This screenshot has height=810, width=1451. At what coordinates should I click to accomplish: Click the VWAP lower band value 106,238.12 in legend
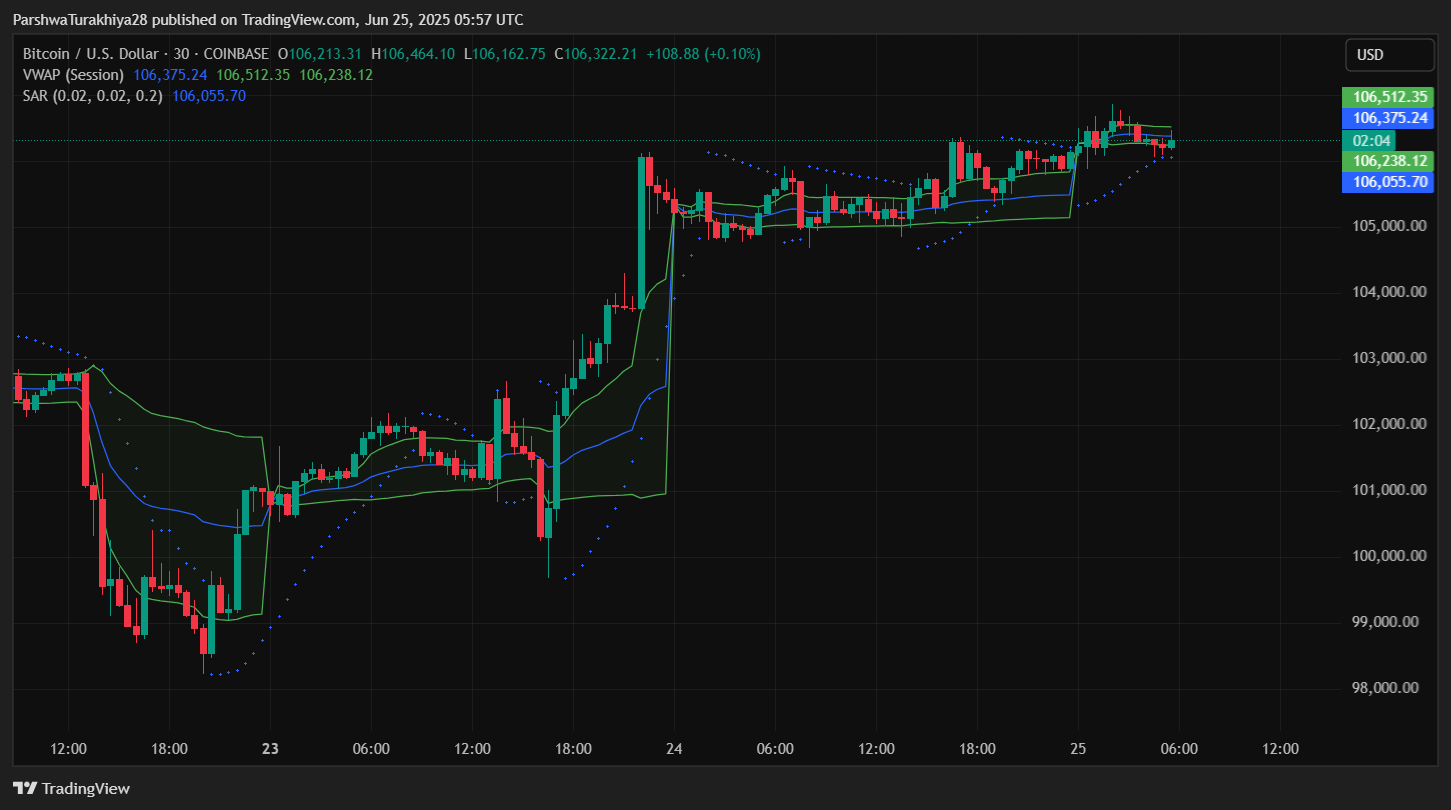tap(336, 74)
